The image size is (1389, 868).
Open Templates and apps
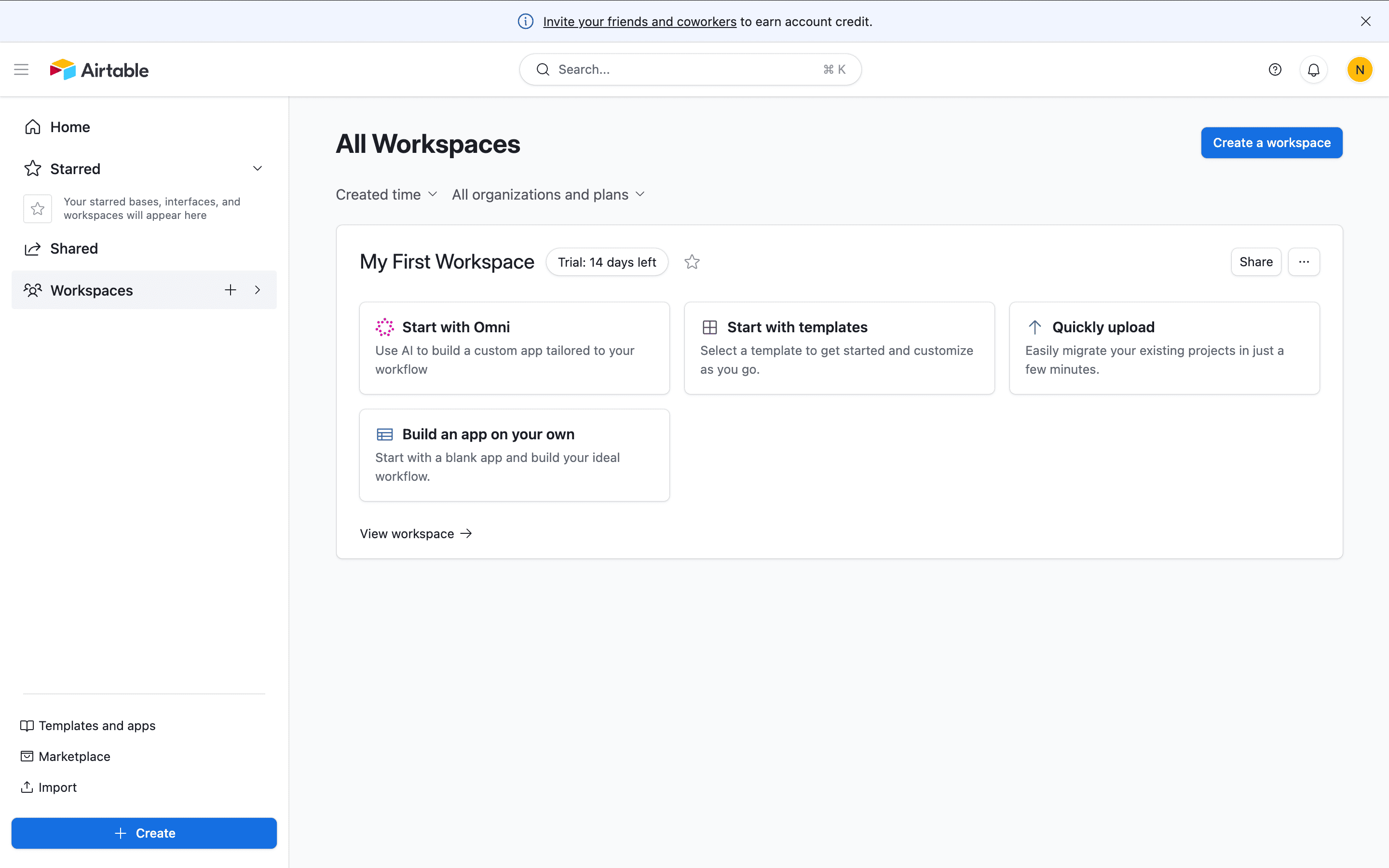click(88, 726)
